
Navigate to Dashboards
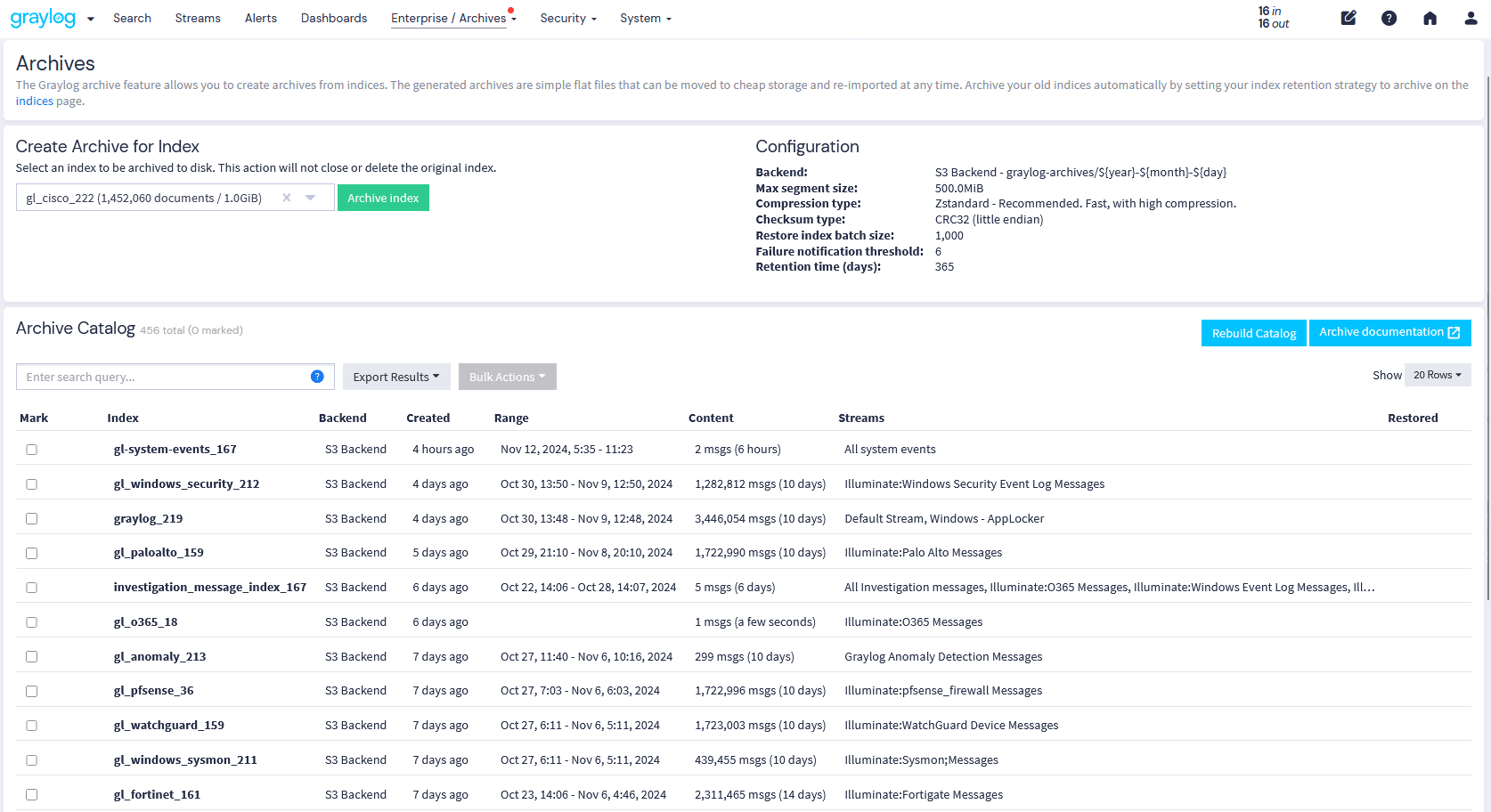coord(334,18)
